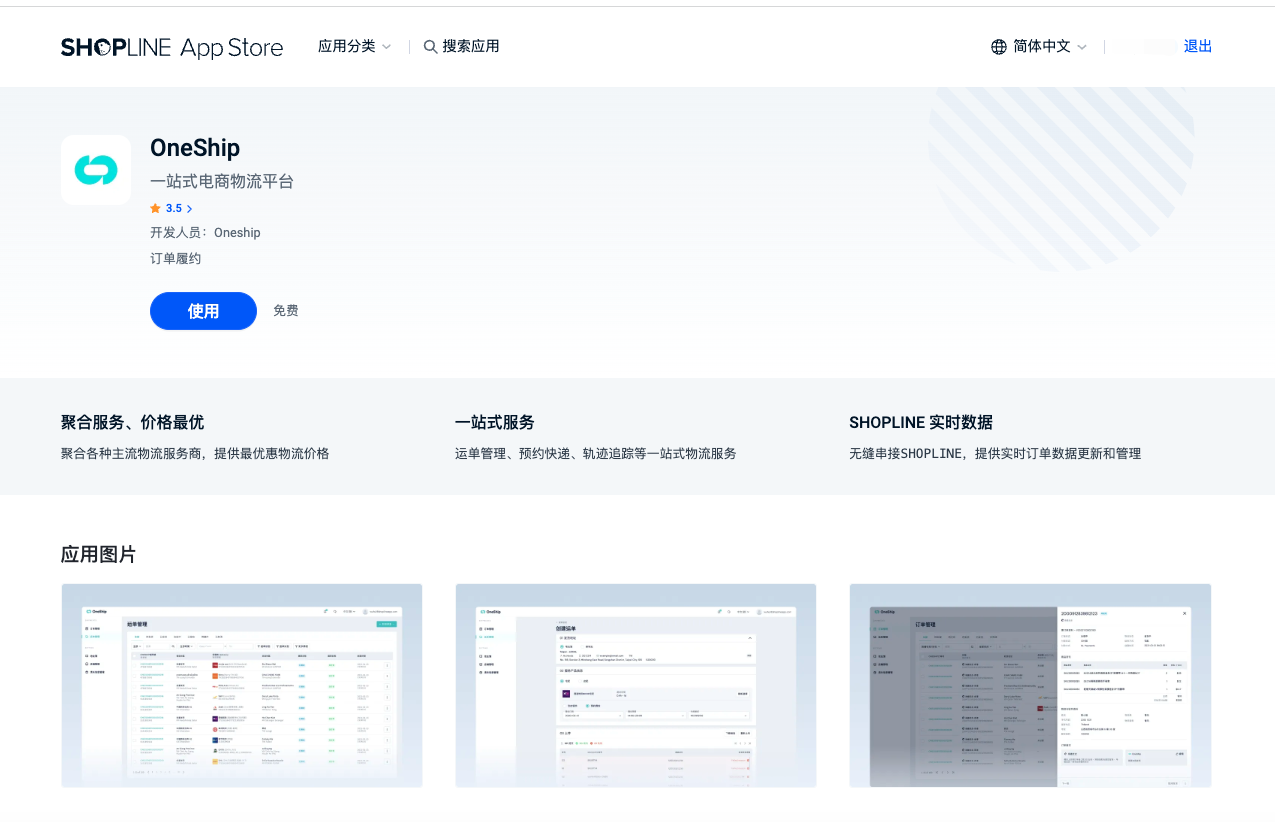Click the blue 使用 button

(x=203, y=311)
